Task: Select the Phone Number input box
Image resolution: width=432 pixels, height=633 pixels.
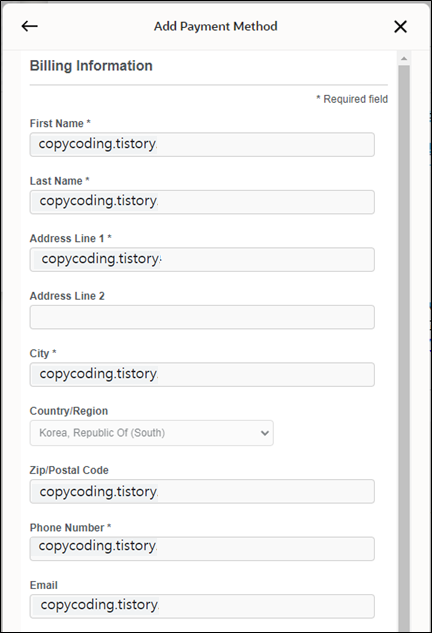Action: (202, 549)
